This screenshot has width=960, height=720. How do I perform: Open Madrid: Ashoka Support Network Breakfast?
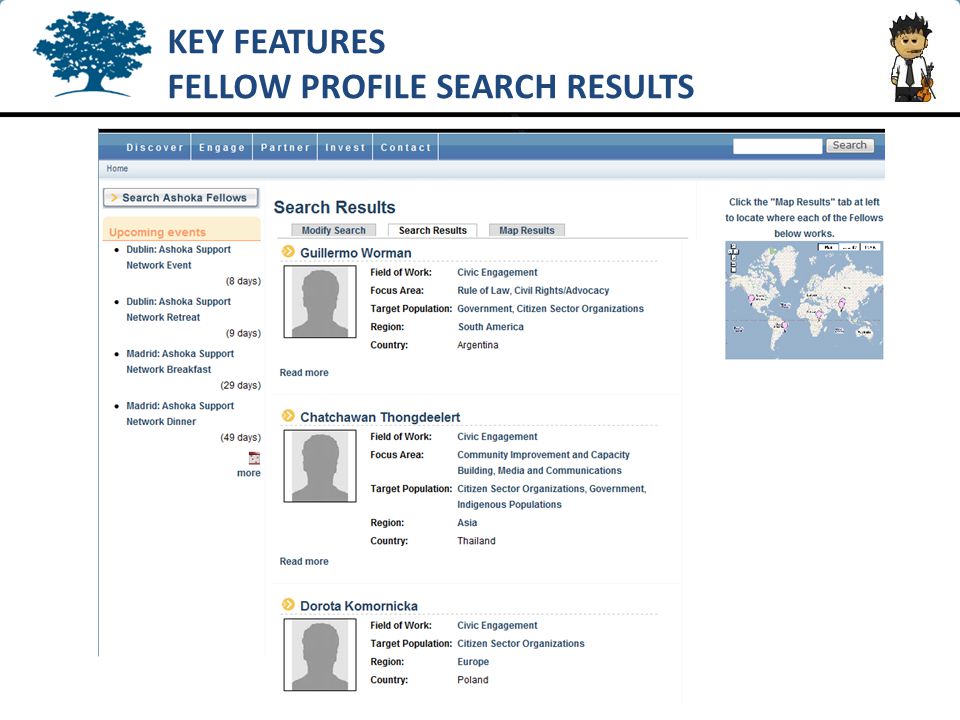(180, 361)
